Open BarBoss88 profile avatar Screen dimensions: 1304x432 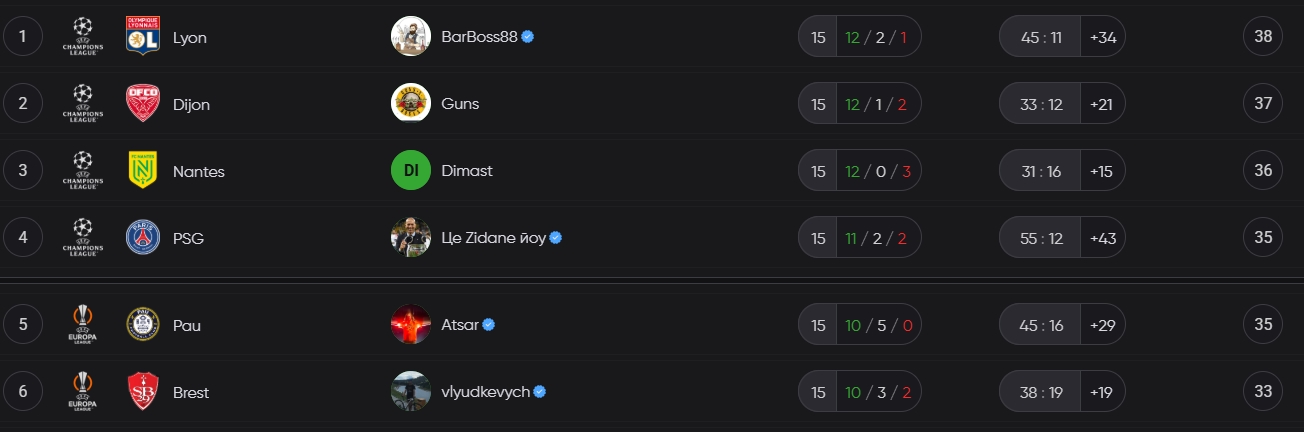click(411, 37)
